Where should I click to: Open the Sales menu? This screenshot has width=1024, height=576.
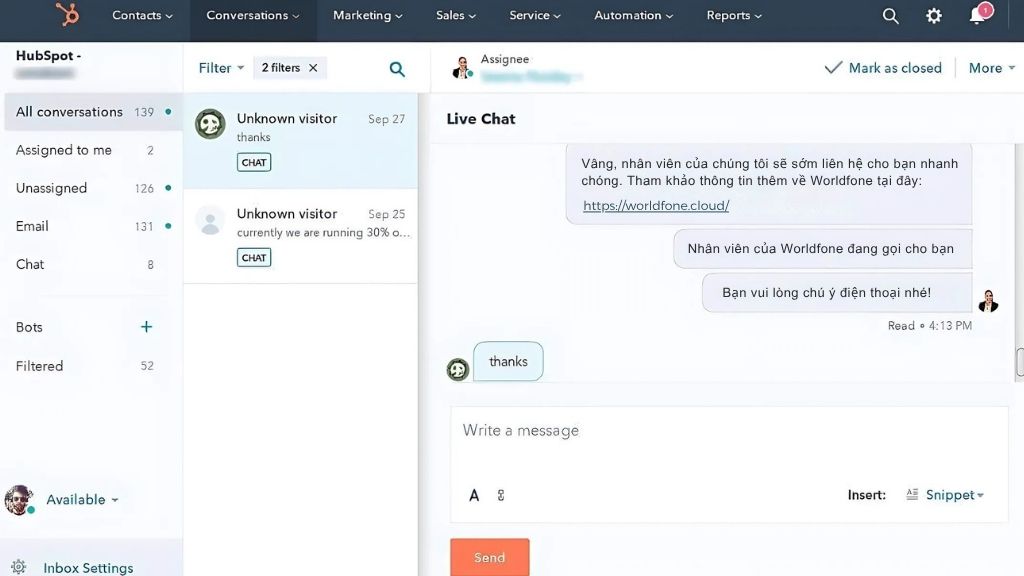(x=456, y=15)
